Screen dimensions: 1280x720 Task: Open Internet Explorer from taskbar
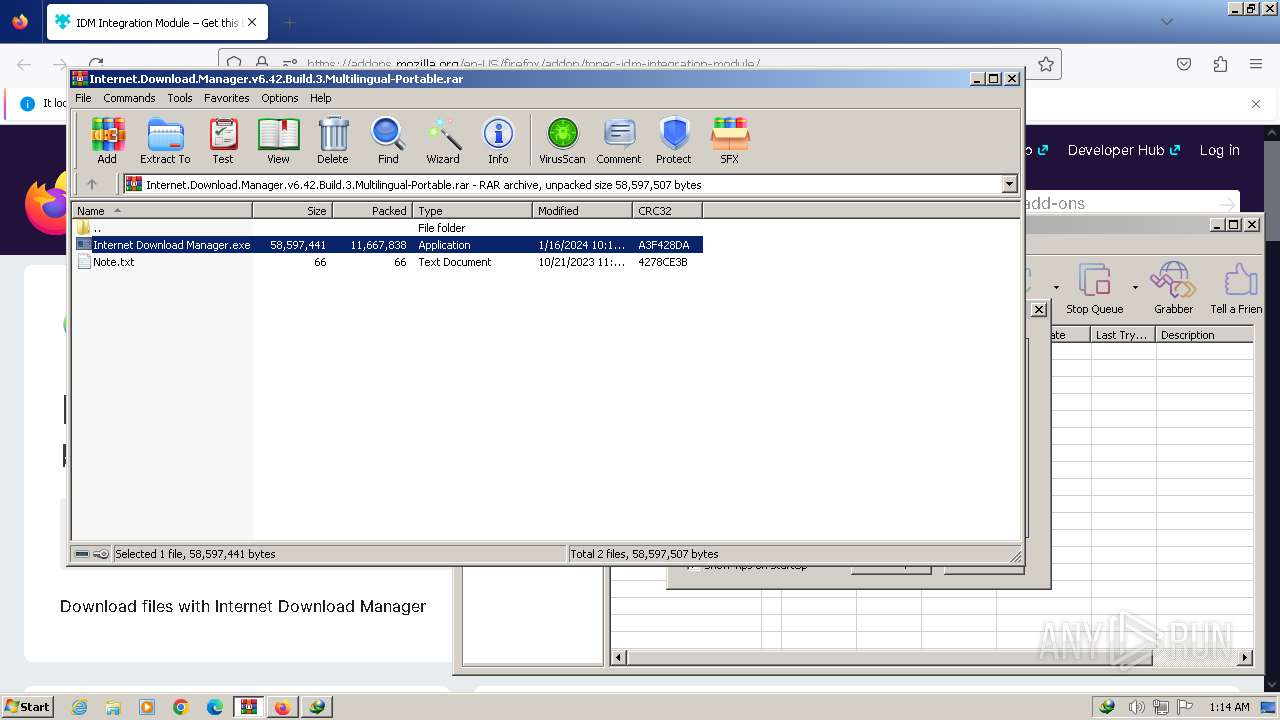click(x=80, y=707)
